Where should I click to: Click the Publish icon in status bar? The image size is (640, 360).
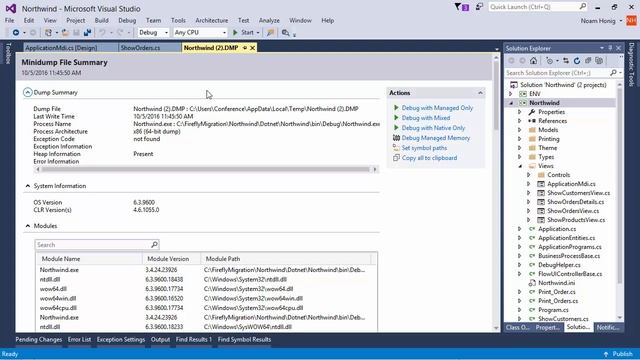pyautogui.click(x=606, y=354)
